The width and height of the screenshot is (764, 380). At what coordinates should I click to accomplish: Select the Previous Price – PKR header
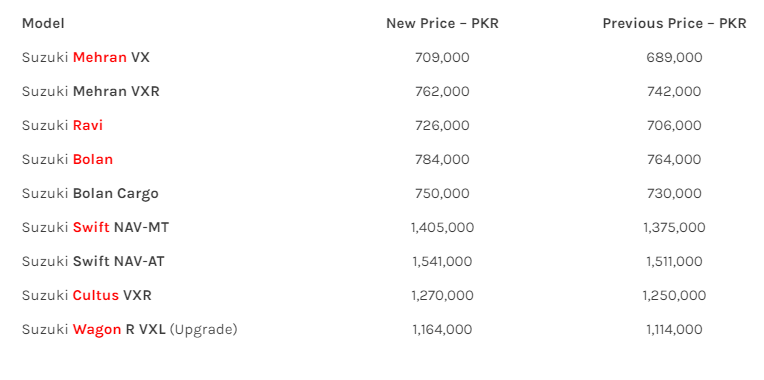[674, 23]
